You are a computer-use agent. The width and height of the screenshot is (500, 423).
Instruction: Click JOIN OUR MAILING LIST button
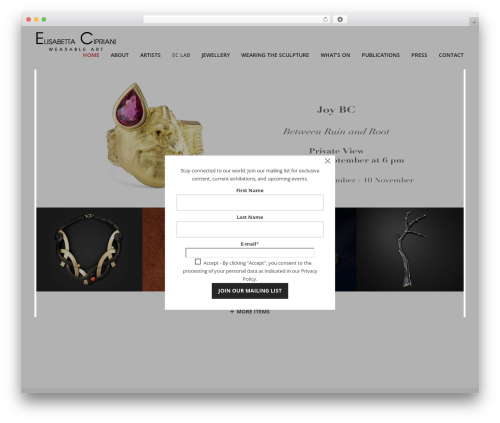point(250,291)
